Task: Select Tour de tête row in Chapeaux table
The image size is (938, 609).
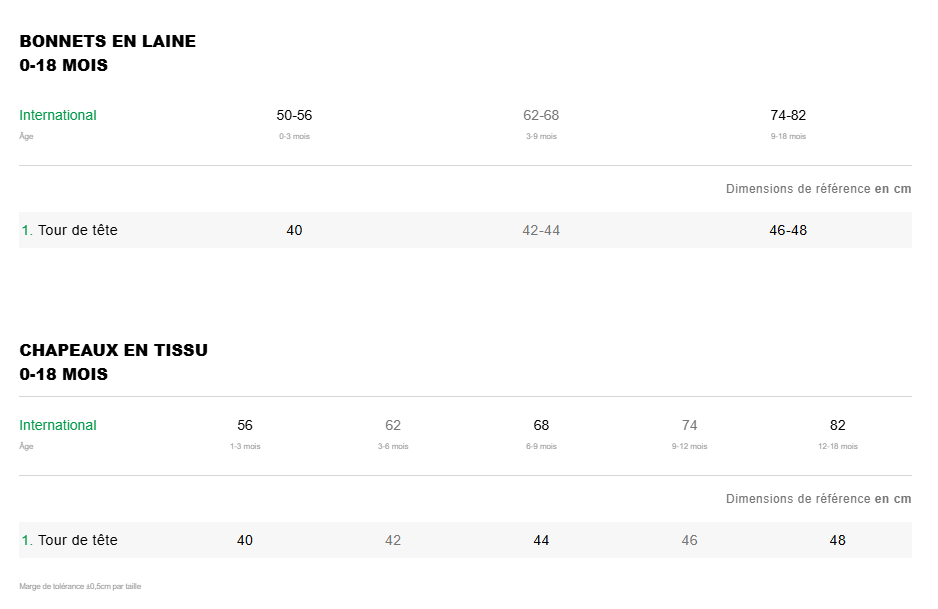Action: [77, 540]
